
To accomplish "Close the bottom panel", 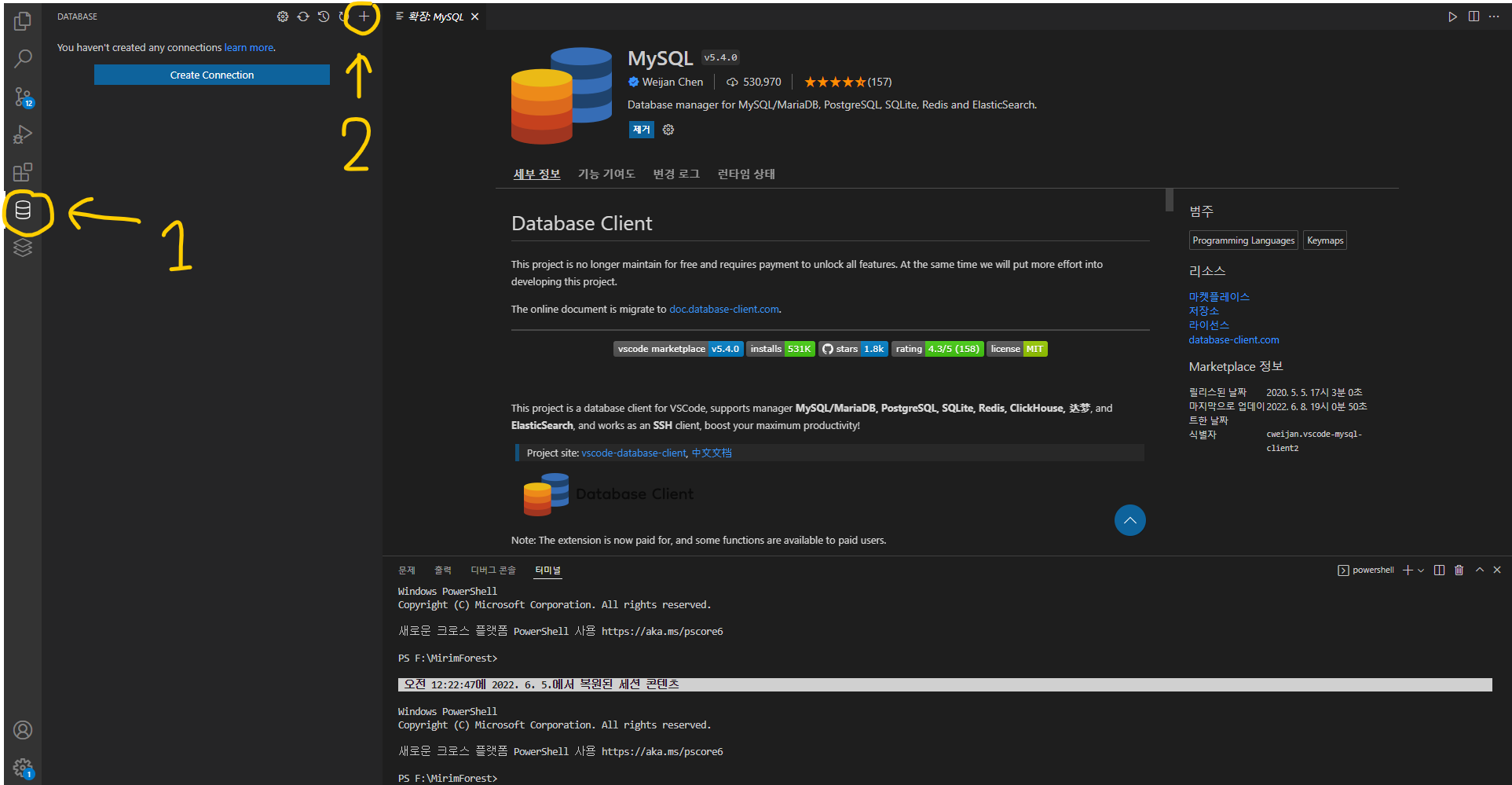I will (1497, 570).
